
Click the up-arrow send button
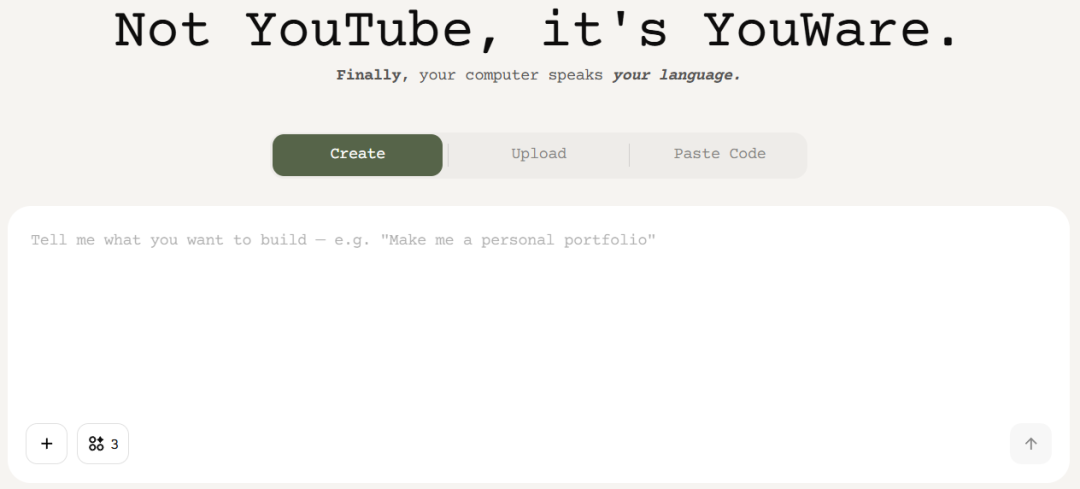point(1030,444)
